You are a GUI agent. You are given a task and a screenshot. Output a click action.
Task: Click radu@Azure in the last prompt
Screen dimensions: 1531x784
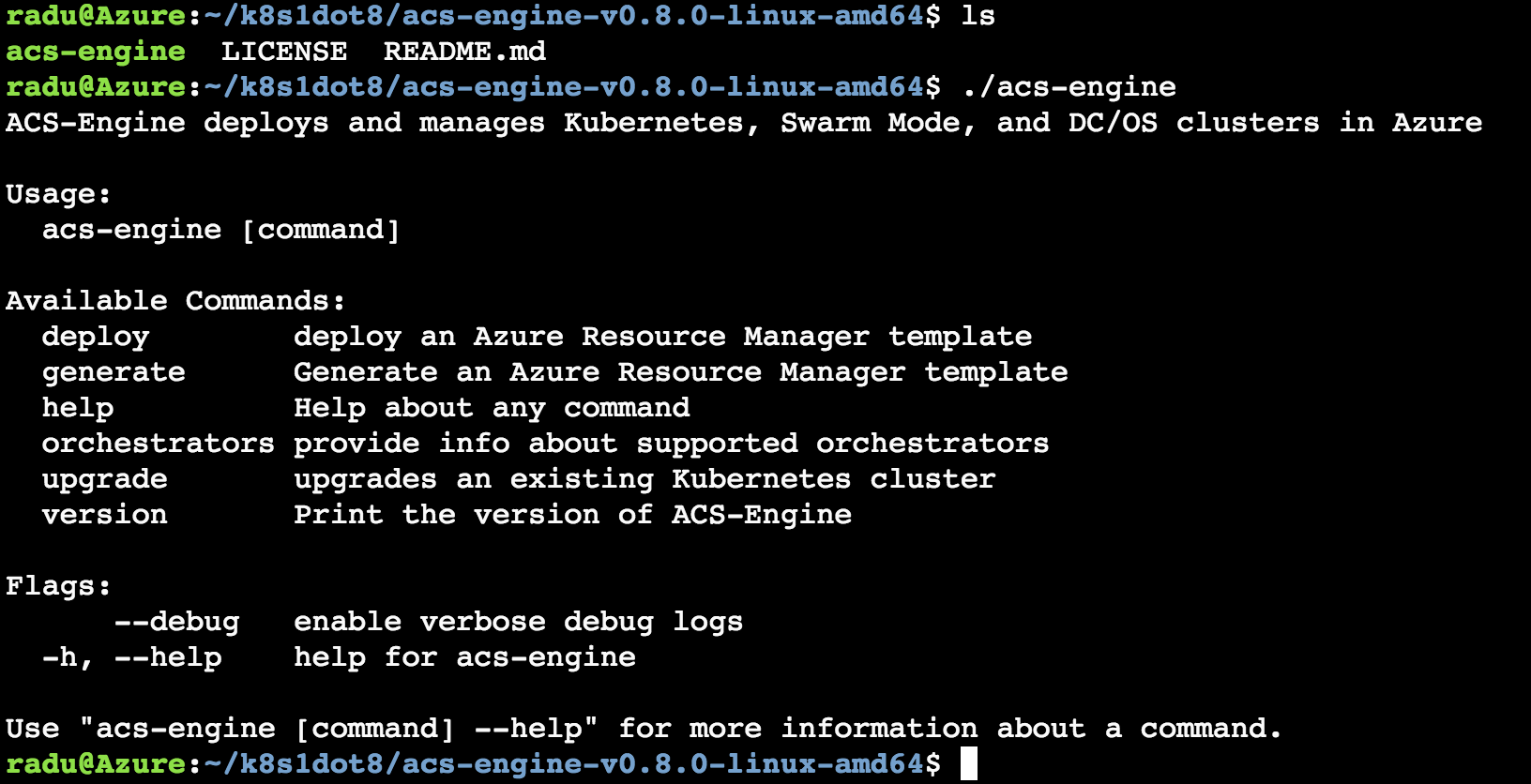pos(96,764)
